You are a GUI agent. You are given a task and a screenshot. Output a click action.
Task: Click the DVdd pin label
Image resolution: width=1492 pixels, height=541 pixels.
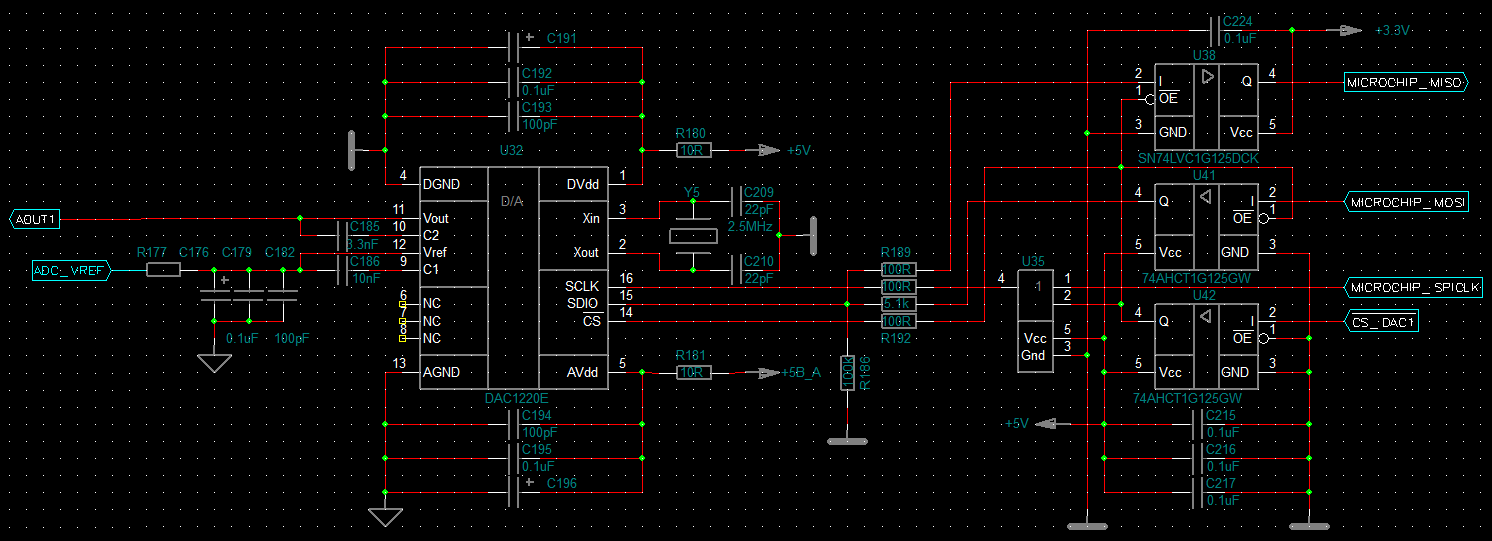tap(585, 185)
